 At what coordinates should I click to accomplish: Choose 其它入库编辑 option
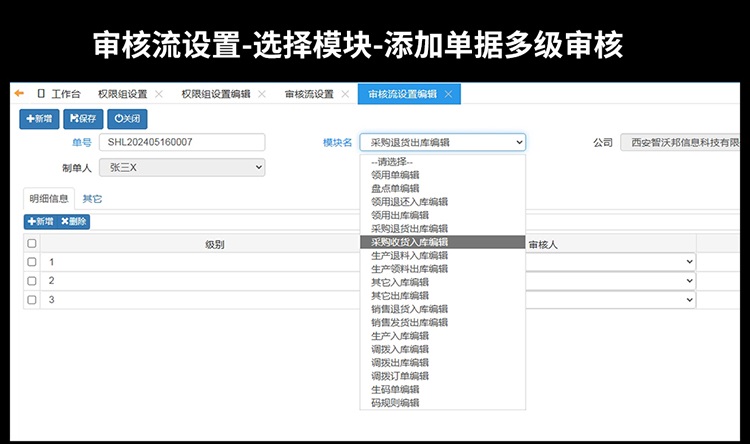click(442, 282)
